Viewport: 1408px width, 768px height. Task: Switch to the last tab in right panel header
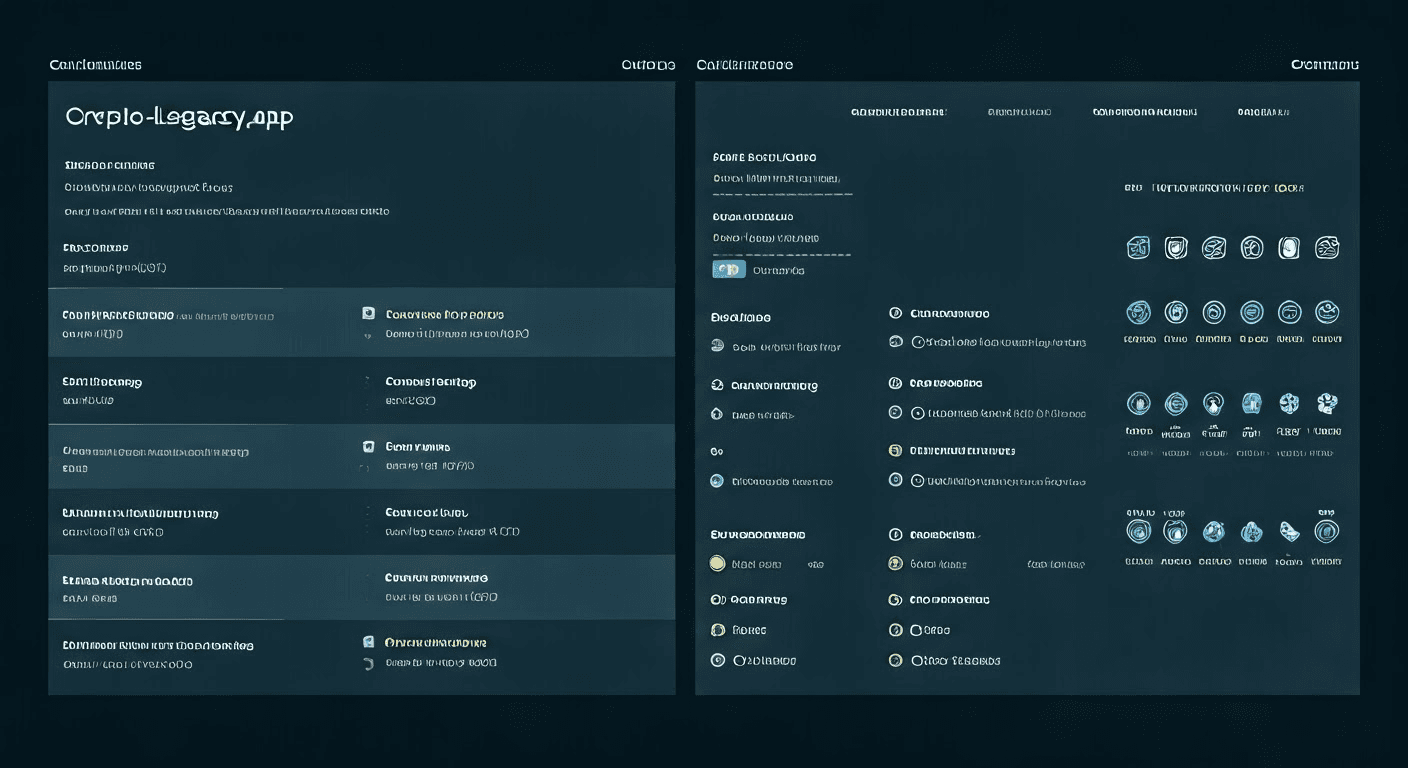point(1263,113)
